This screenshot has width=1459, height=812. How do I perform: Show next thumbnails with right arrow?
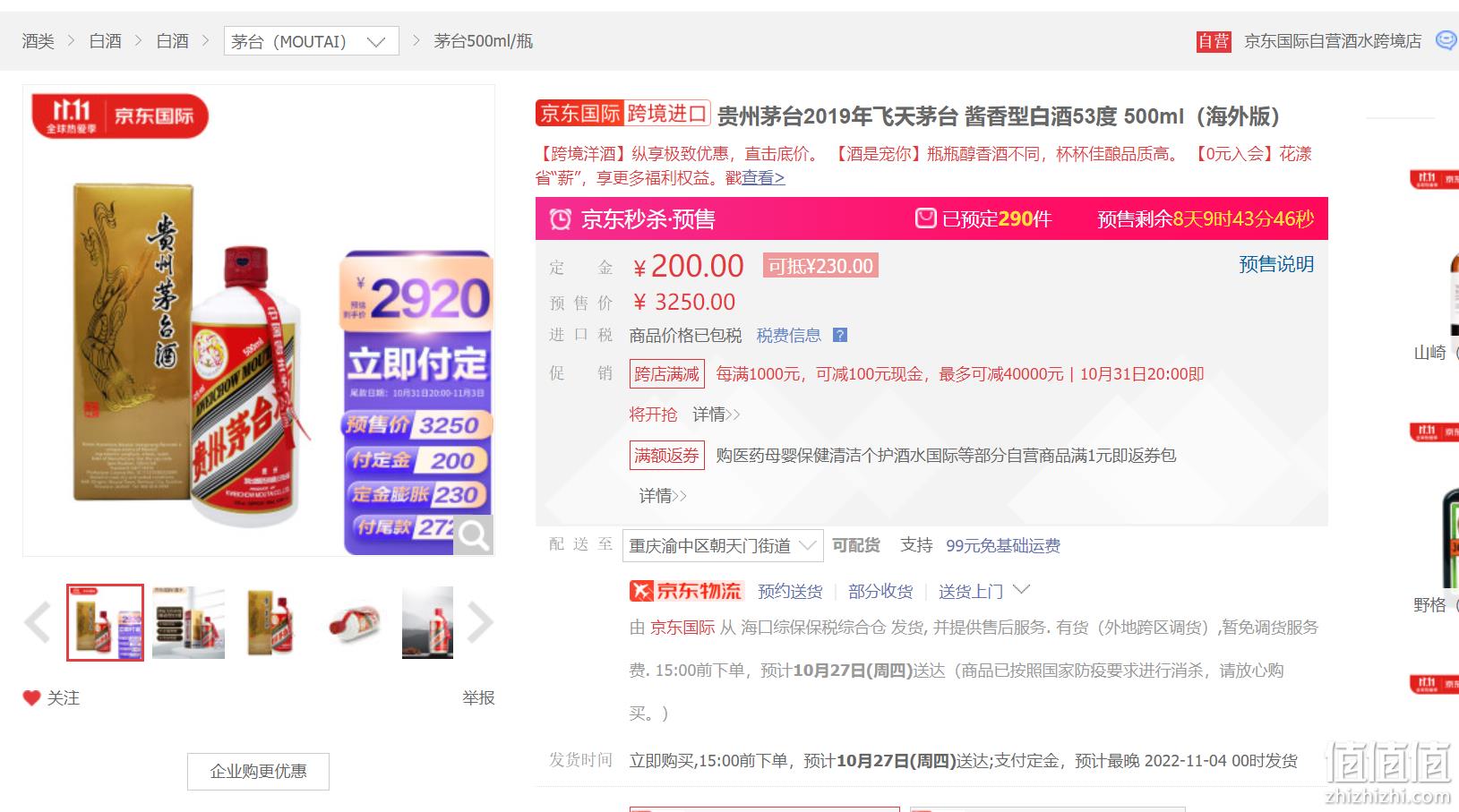click(x=480, y=622)
